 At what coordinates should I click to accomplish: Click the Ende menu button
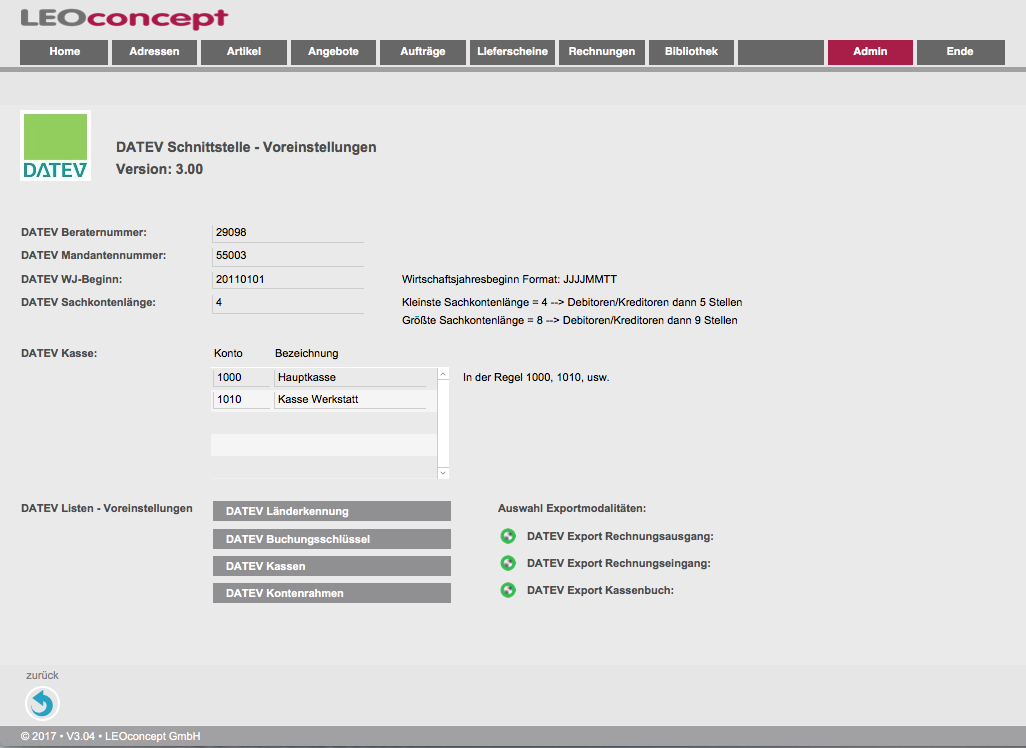pos(960,52)
